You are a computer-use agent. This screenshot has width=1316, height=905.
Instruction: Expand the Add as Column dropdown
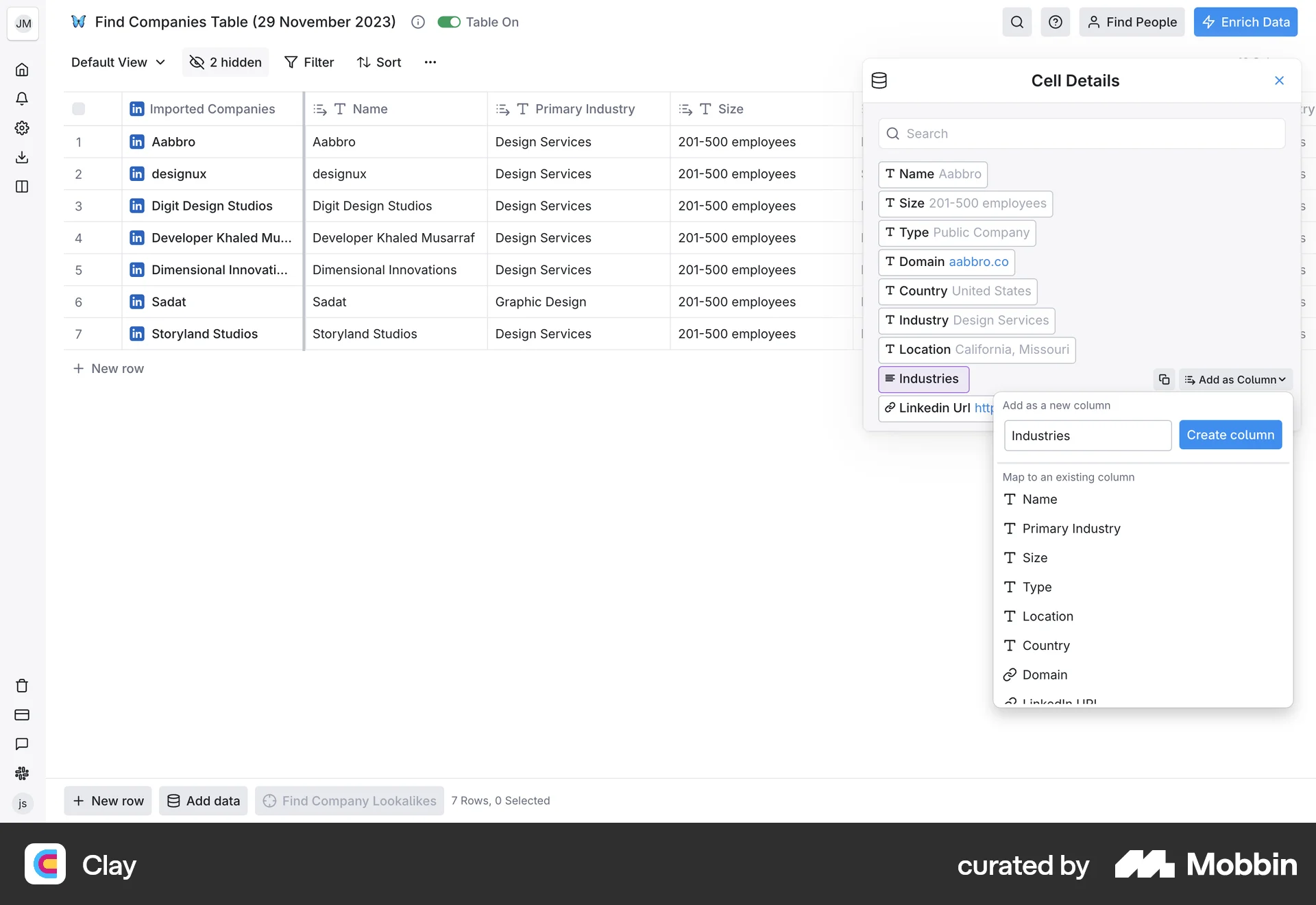coord(1234,379)
